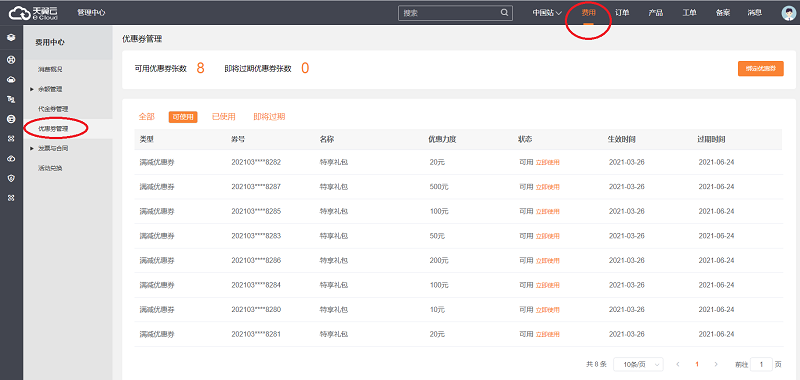The width and height of the screenshot is (800, 380).
Task: Go to next page arrow
Action: point(716,364)
